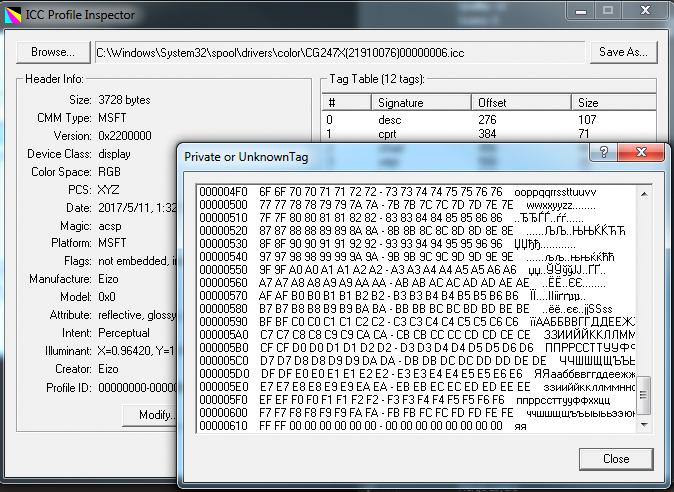Click the ASCII text oopqqrrssttuuvv in the hex dump

tap(555, 192)
